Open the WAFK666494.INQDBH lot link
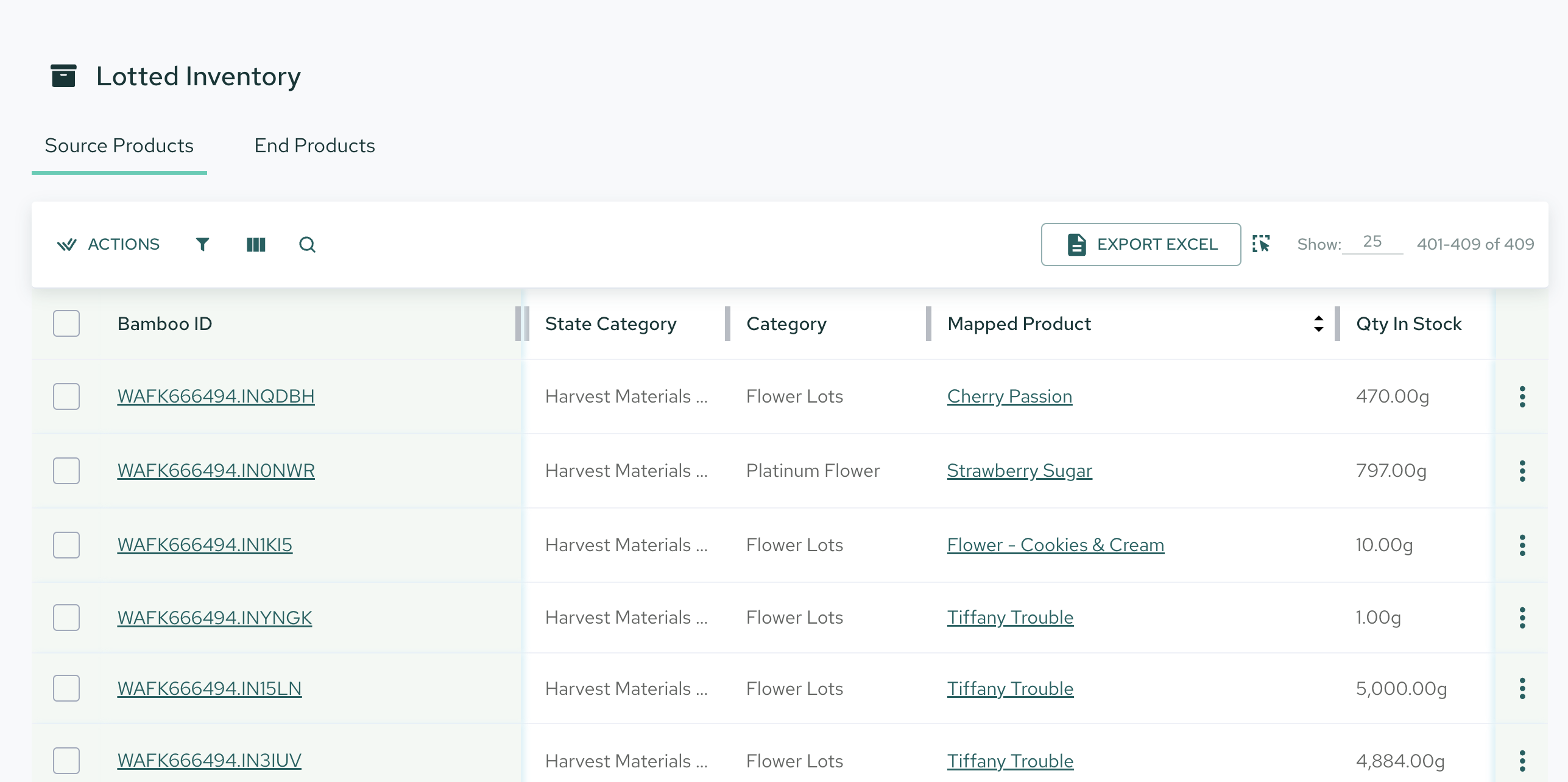The height and width of the screenshot is (782, 1568). (x=216, y=396)
